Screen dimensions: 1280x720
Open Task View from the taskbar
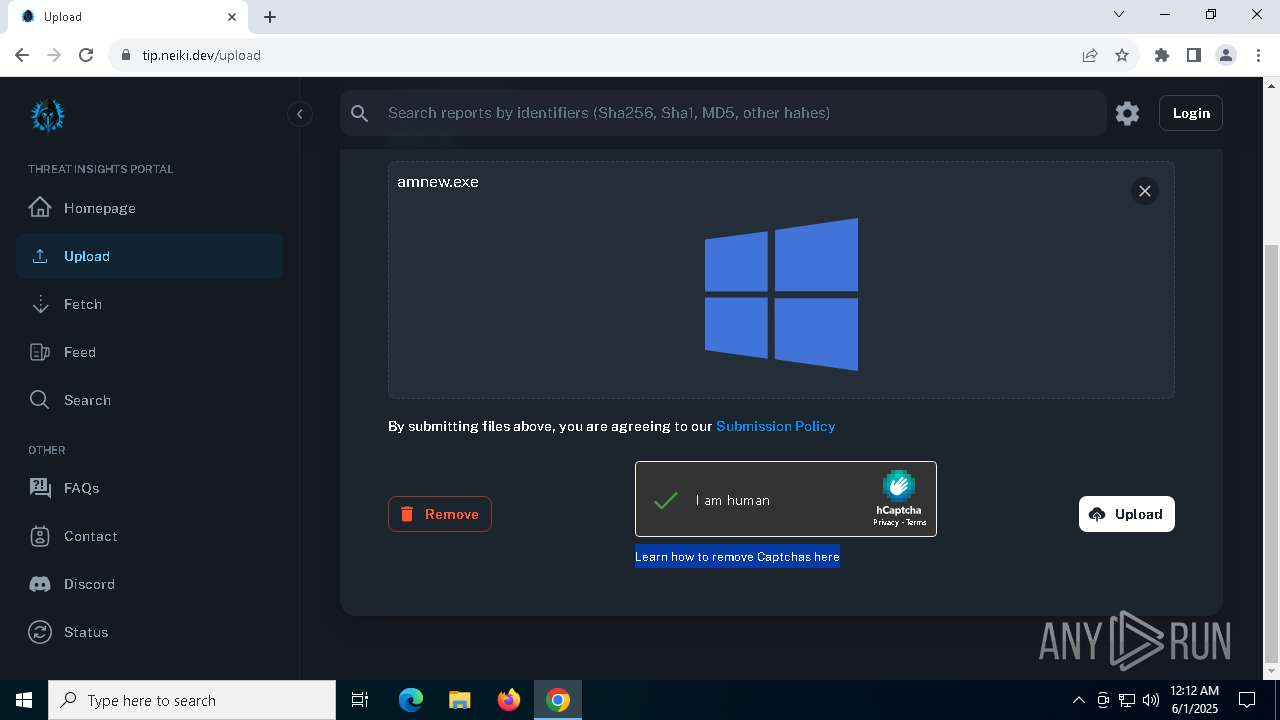(x=360, y=700)
